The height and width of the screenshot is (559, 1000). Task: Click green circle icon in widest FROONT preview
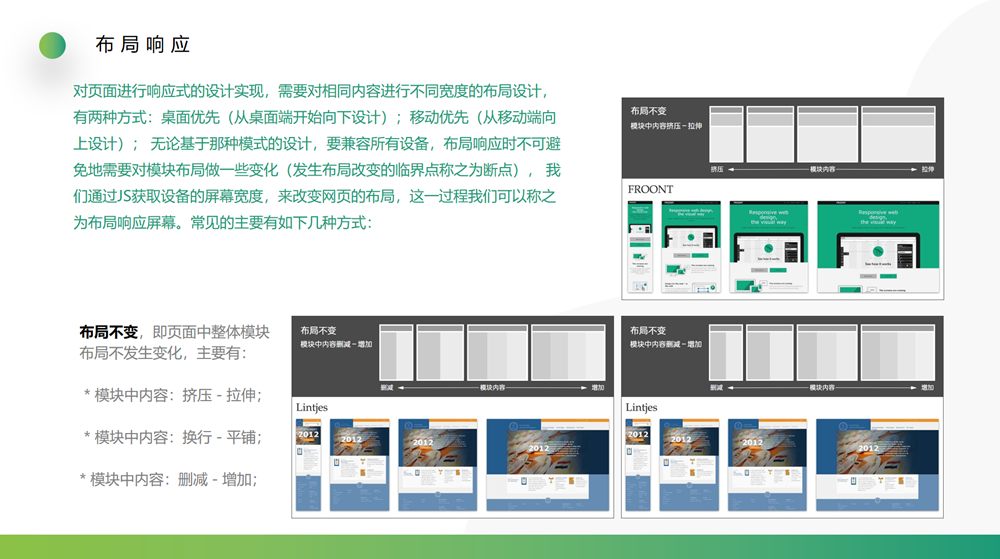(x=879, y=250)
